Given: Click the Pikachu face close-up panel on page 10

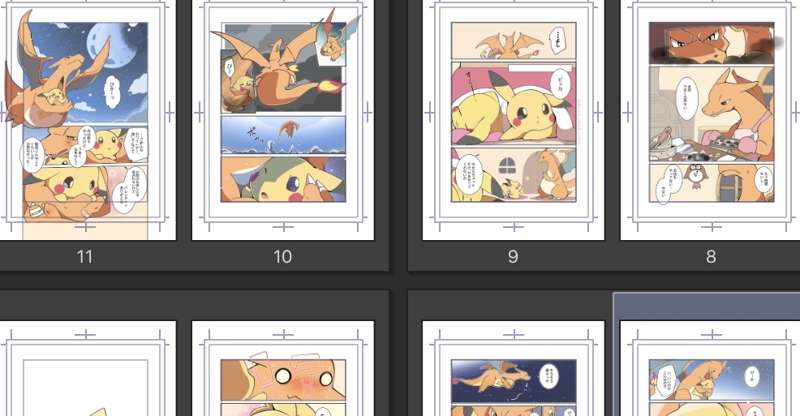Looking at the screenshot, I should pos(283,179).
